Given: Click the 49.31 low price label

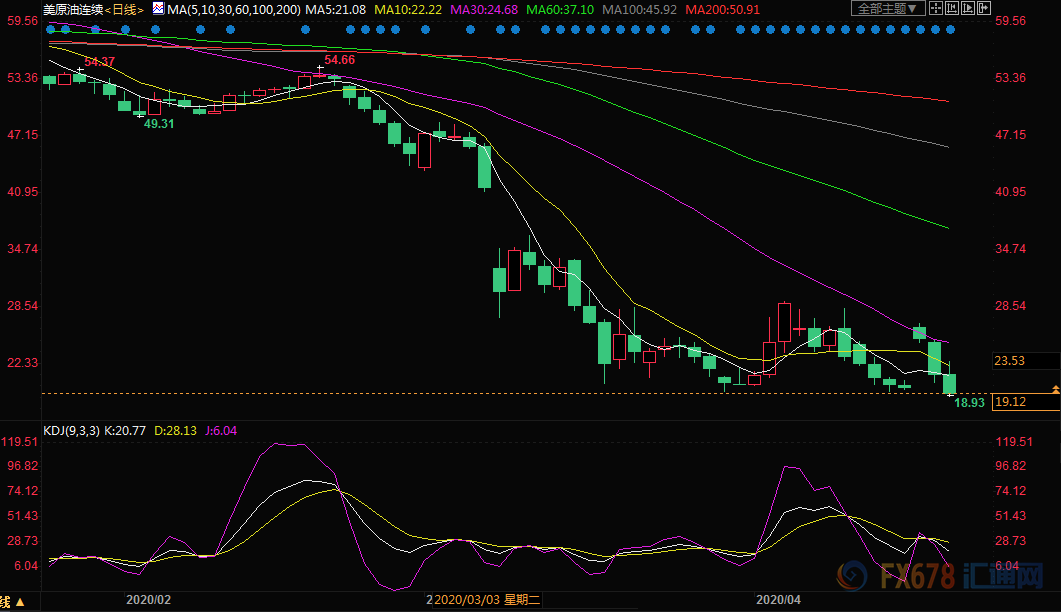Looking at the screenshot, I should click(159, 124).
